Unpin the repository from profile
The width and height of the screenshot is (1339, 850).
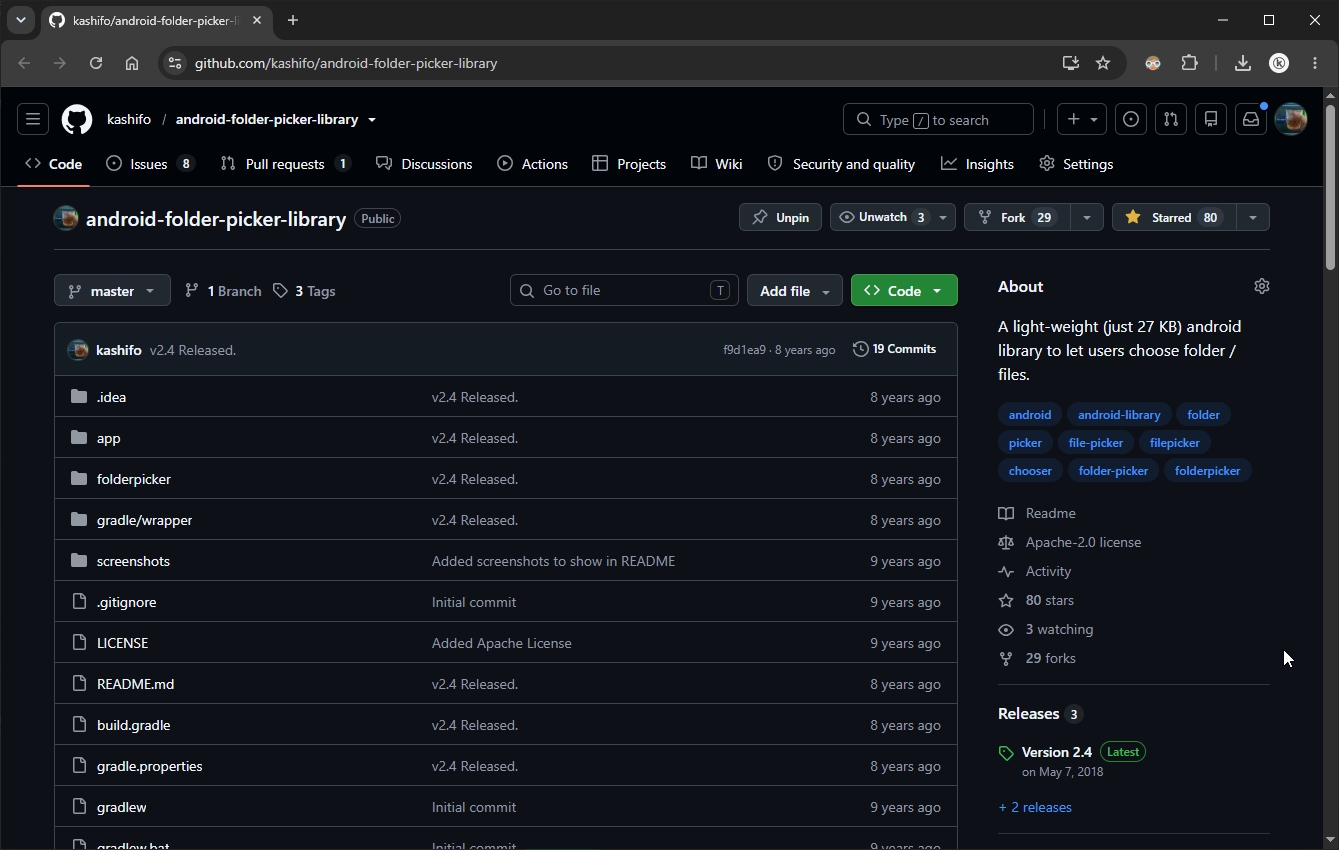[781, 217]
